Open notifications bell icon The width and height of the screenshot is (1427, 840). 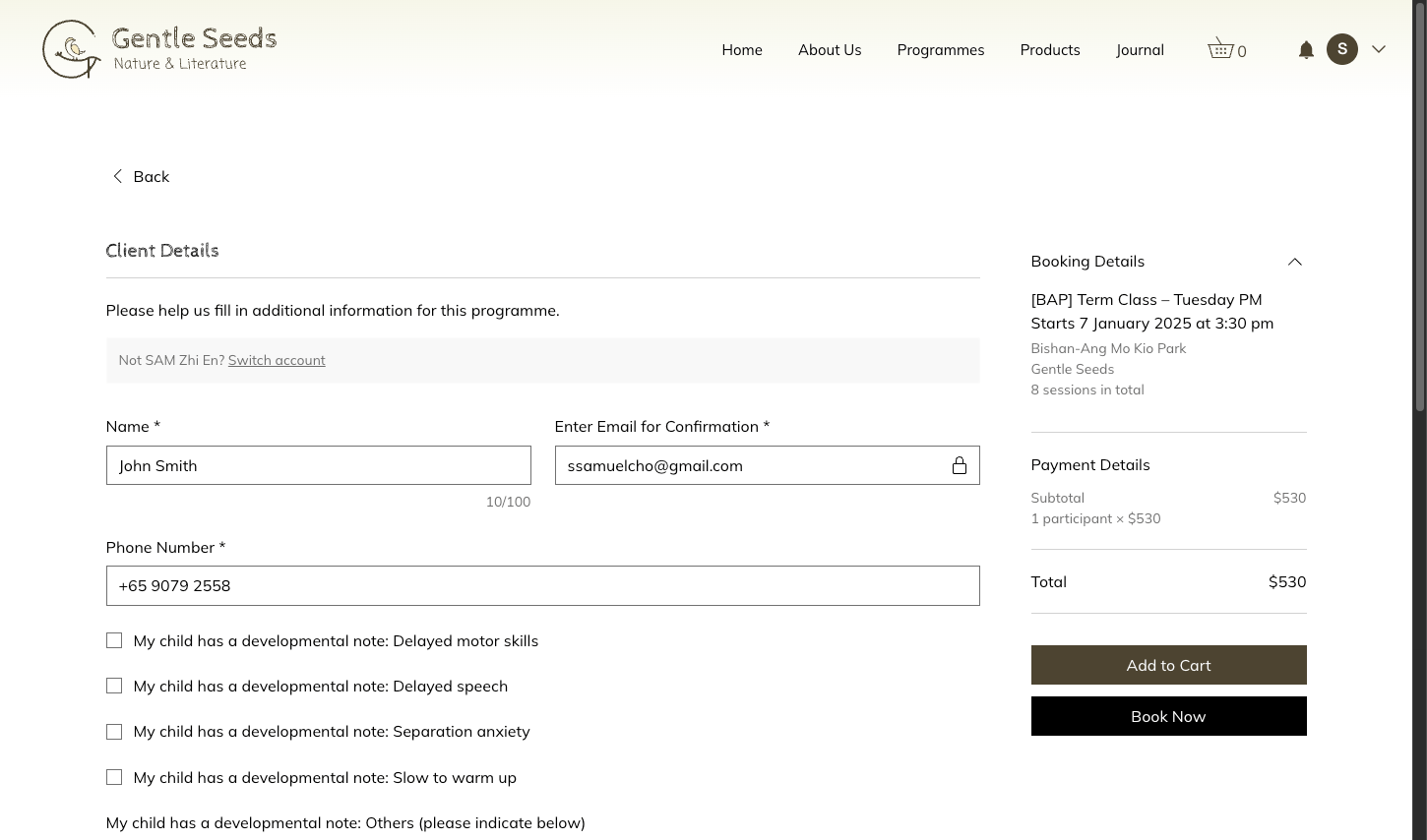[1306, 49]
